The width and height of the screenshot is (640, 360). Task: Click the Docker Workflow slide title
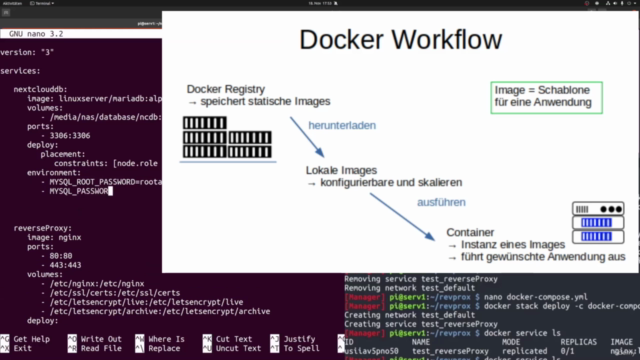400,40
